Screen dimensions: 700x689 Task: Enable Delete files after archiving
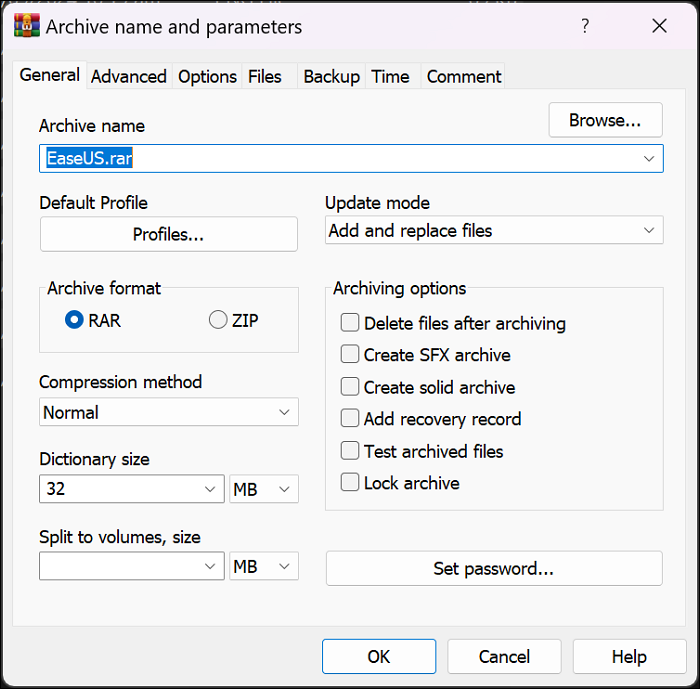coord(350,323)
